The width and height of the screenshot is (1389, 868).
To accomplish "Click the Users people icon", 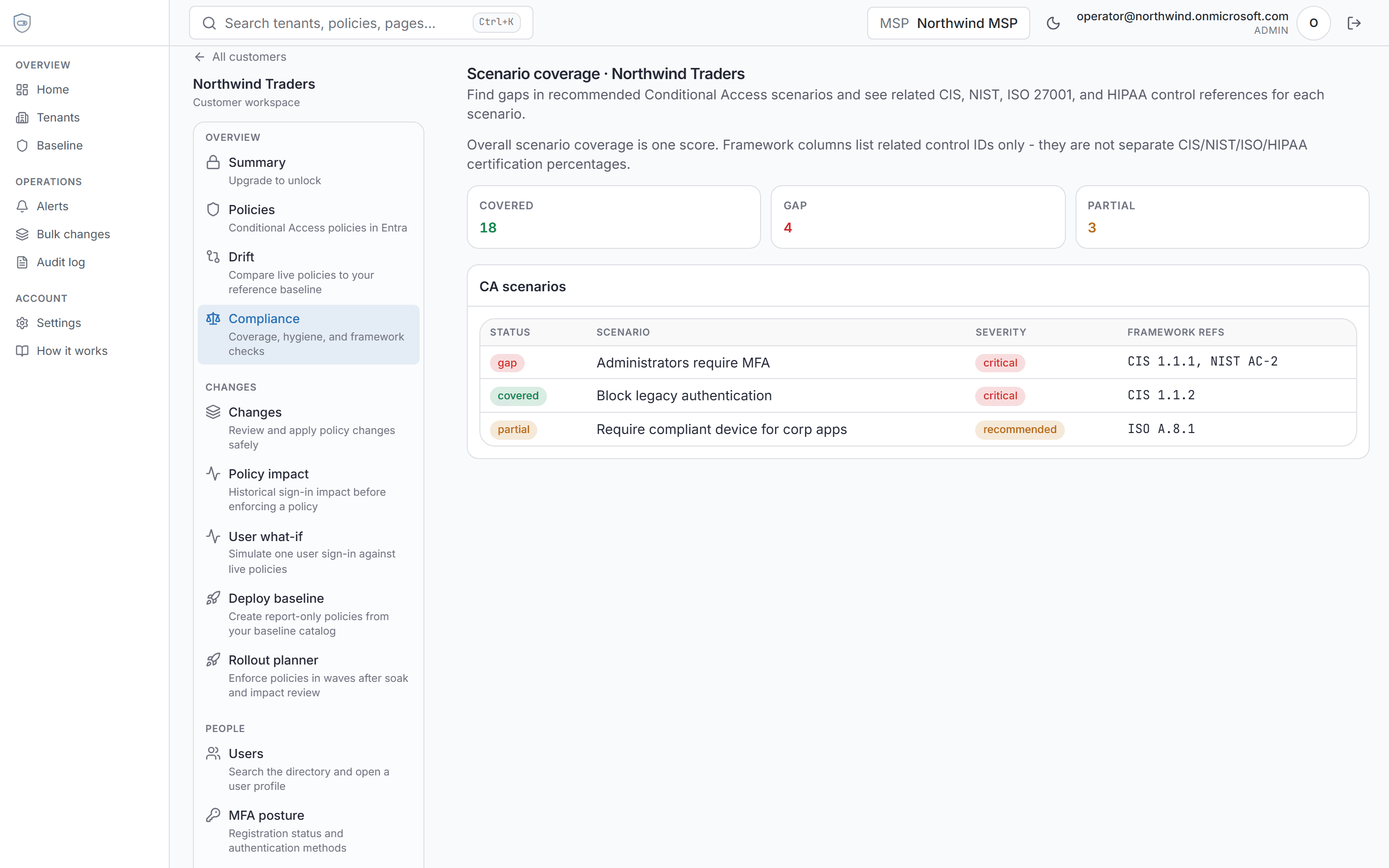I will (x=213, y=753).
